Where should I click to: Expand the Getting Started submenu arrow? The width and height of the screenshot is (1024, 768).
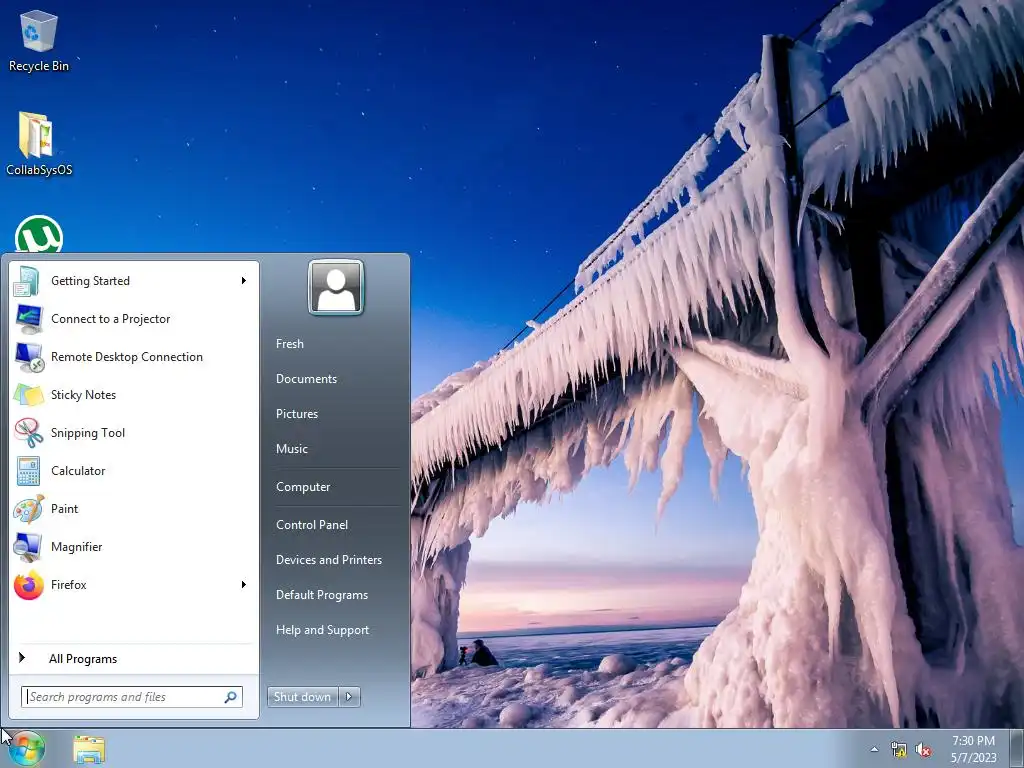tap(244, 281)
